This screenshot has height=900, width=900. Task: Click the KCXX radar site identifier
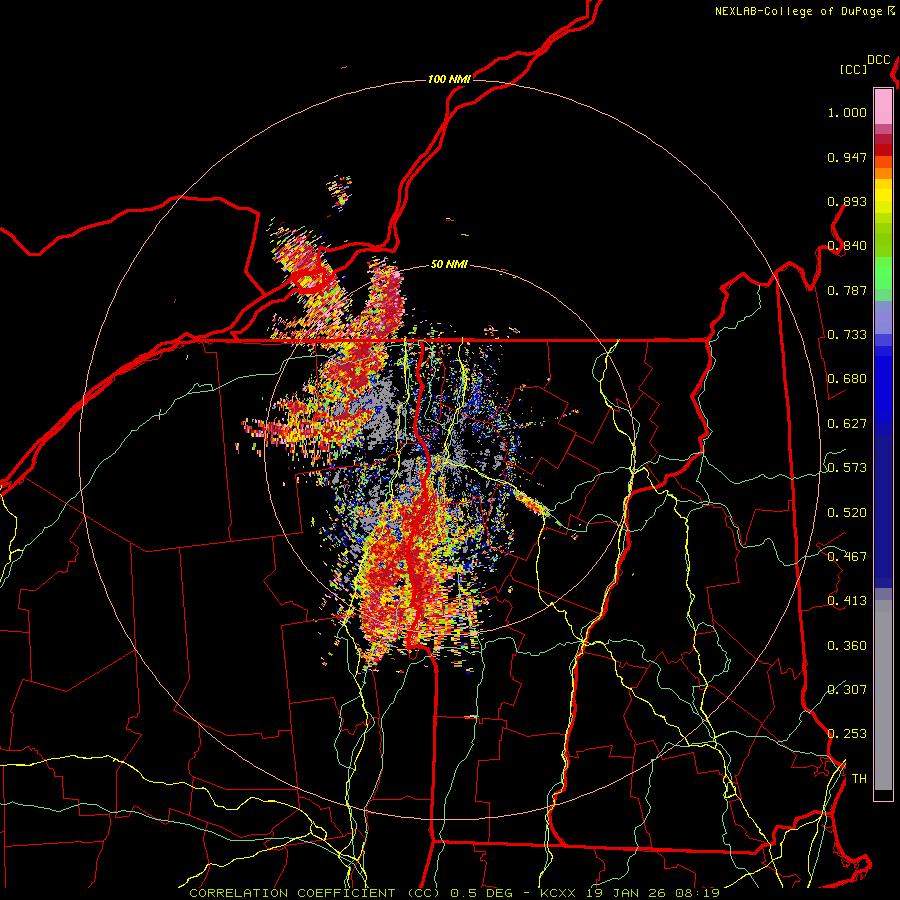pos(557,893)
